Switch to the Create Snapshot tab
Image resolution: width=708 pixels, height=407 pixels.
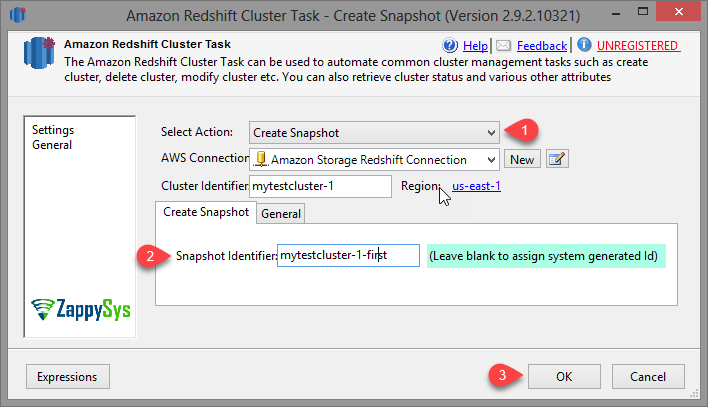tap(206, 212)
